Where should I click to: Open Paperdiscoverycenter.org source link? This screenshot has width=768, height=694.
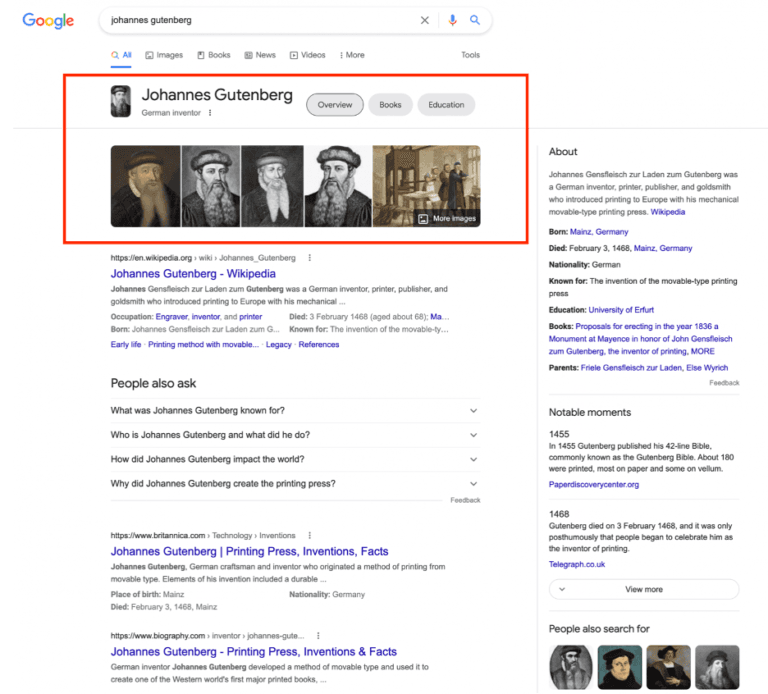tap(594, 484)
